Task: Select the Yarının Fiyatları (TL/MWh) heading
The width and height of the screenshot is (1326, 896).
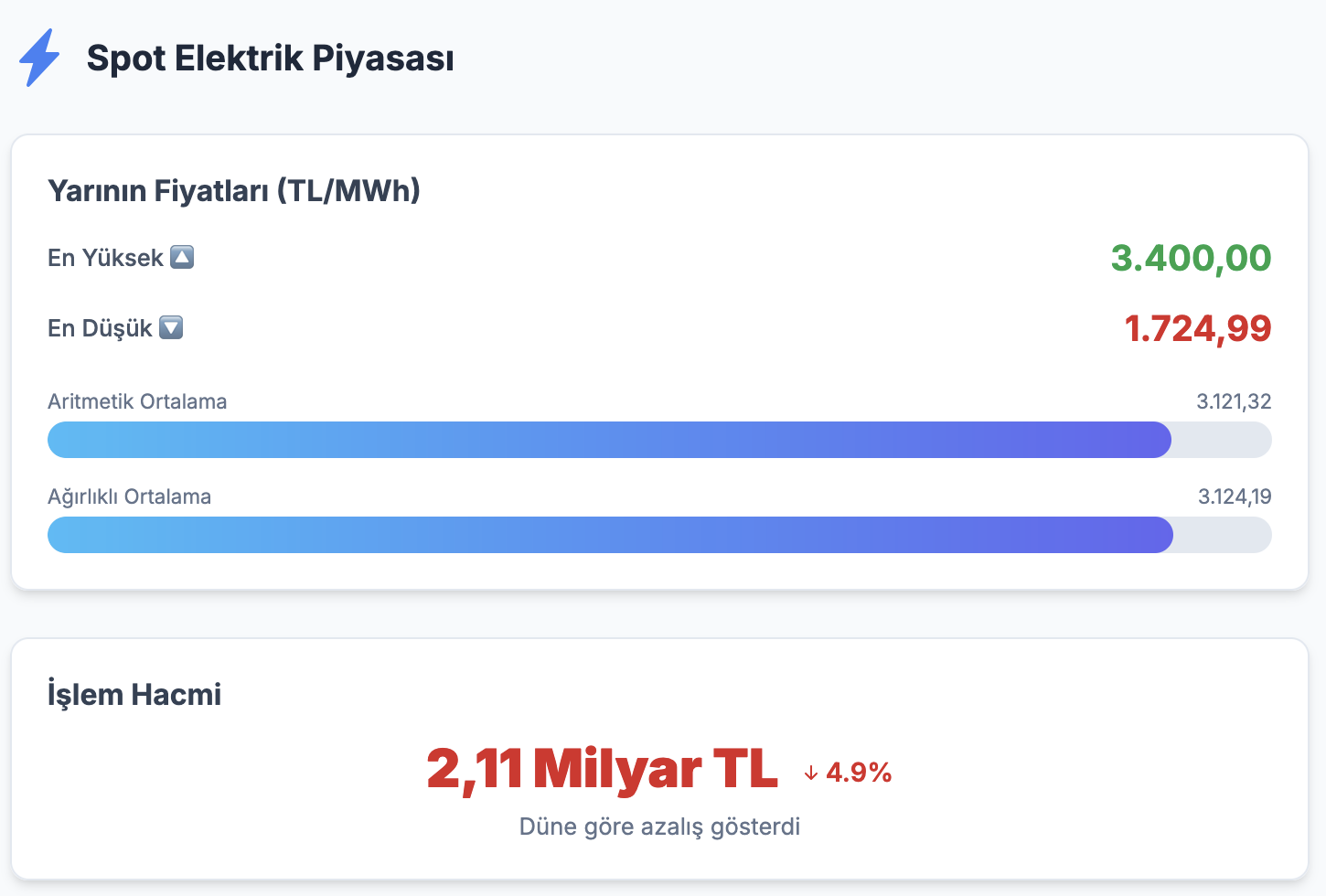Action: tap(233, 191)
